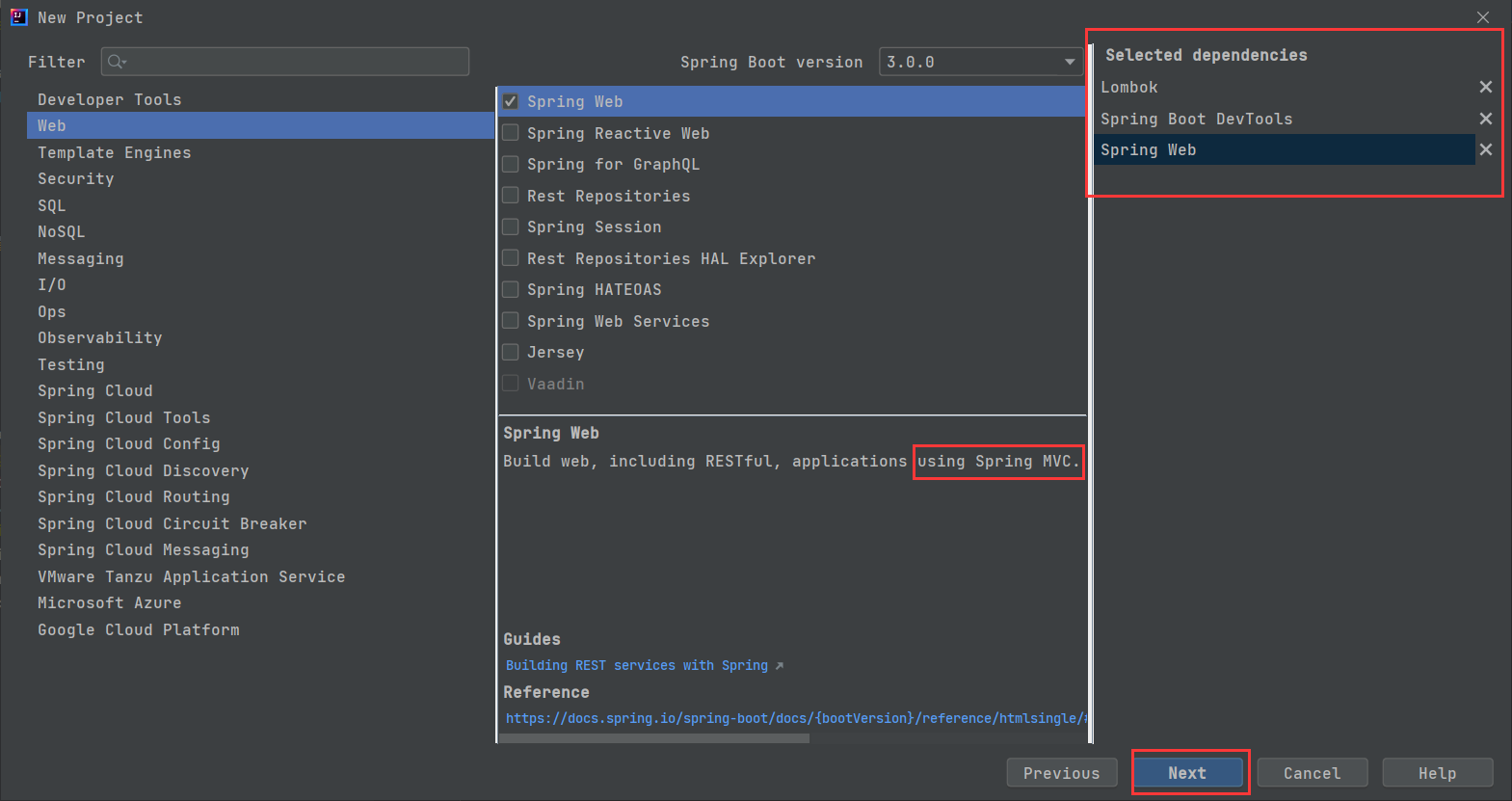Select the SQL category
Screen dimensions: 1512x801
pos(260,205)
